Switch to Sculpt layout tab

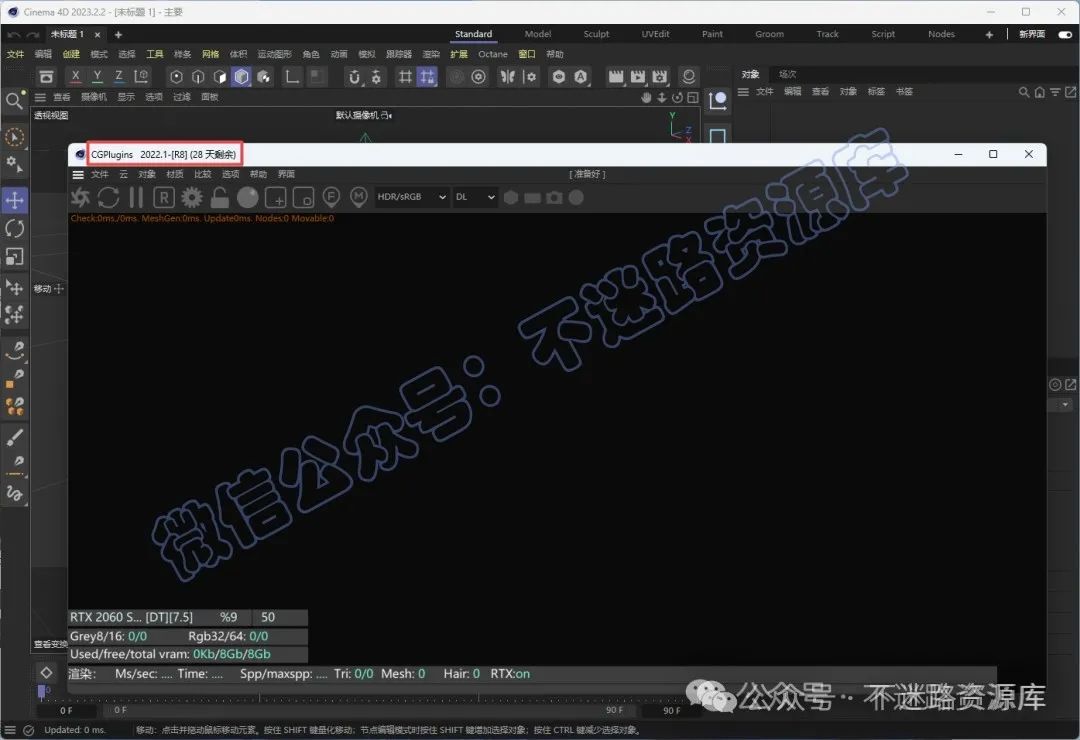(x=596, y=34)
